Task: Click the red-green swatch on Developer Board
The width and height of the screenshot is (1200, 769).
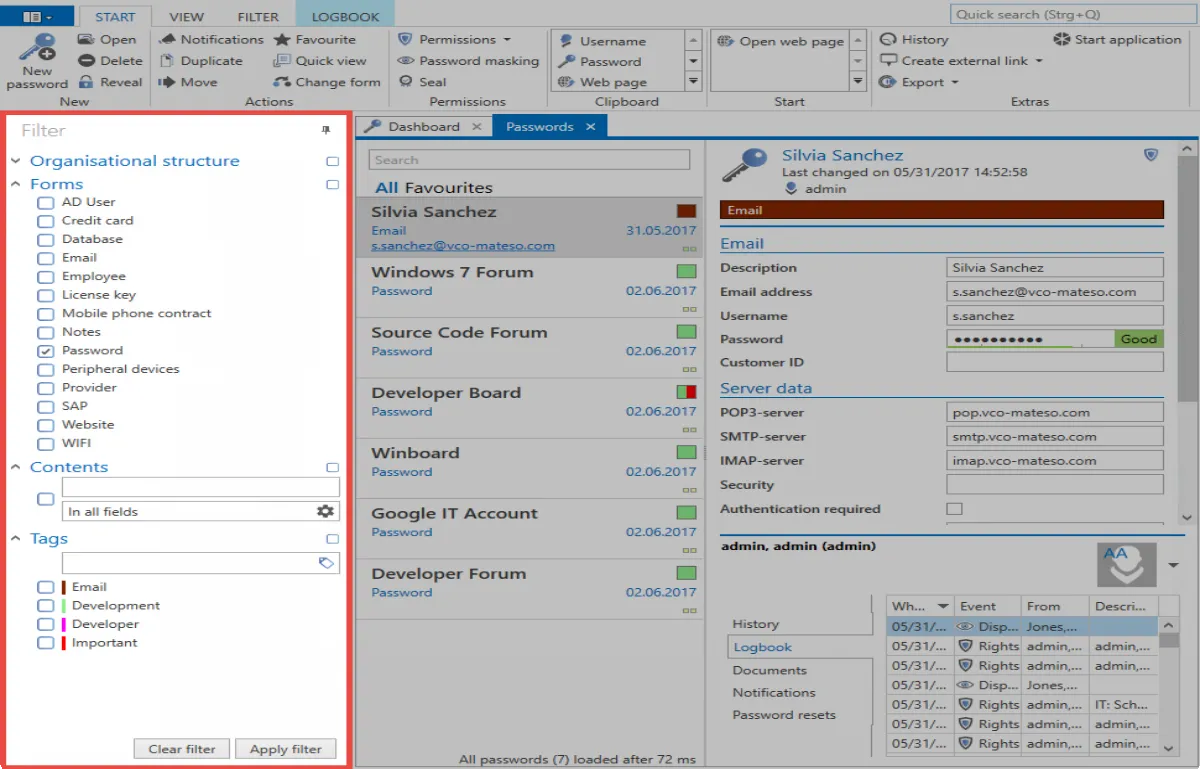Action: 686,392
